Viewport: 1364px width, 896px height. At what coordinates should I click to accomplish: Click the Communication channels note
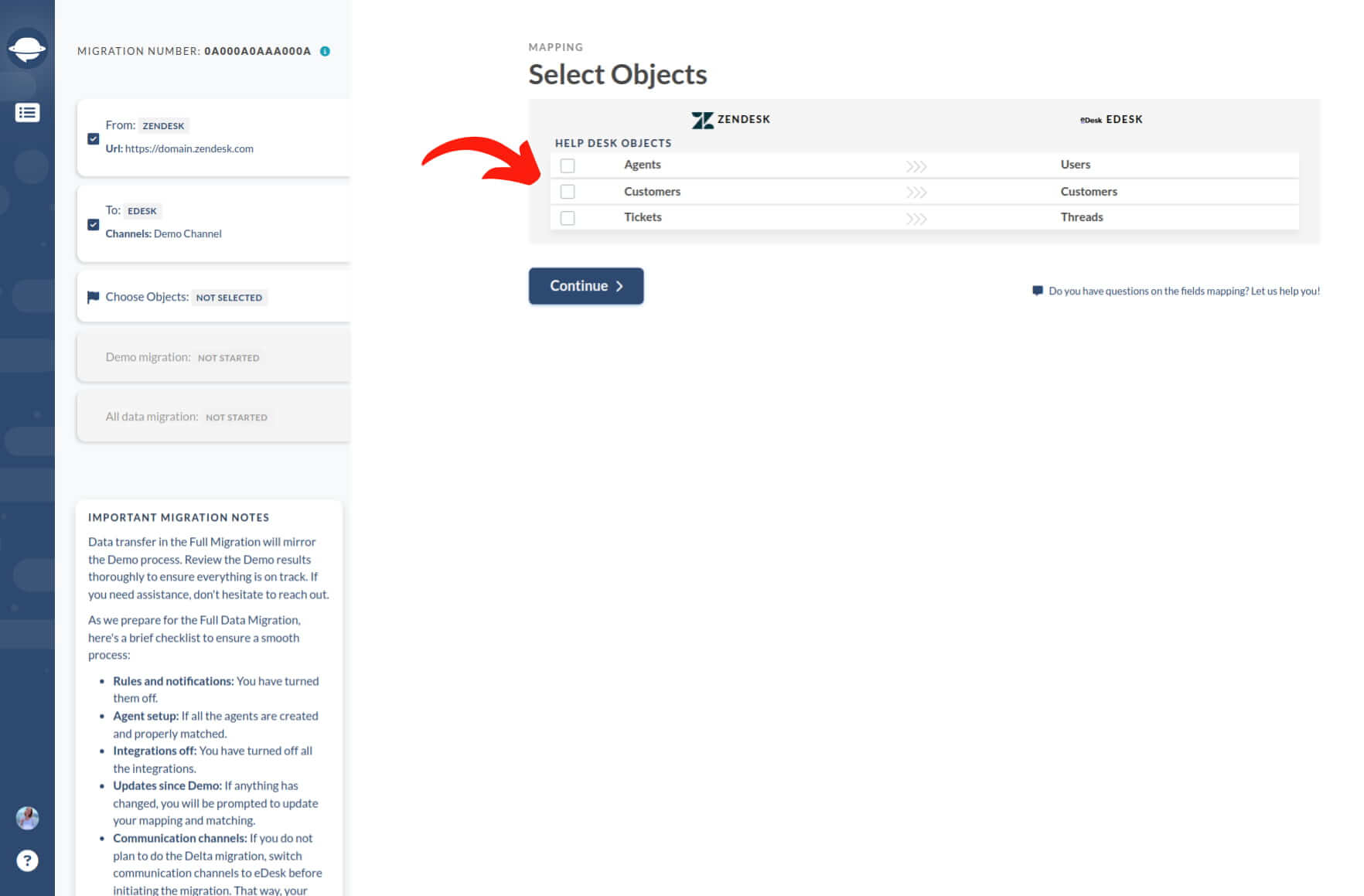[x=218, y=864]
